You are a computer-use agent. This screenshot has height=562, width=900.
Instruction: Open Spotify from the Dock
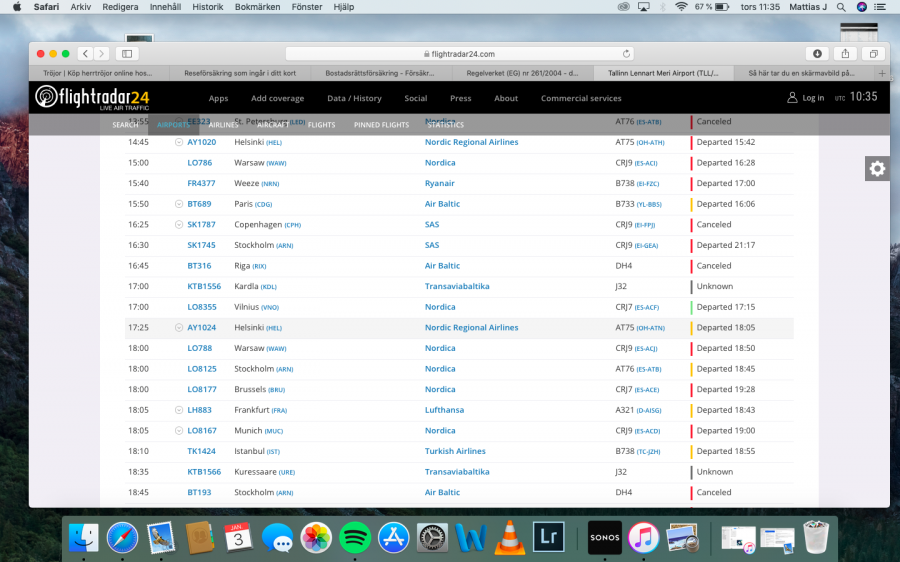355,537
